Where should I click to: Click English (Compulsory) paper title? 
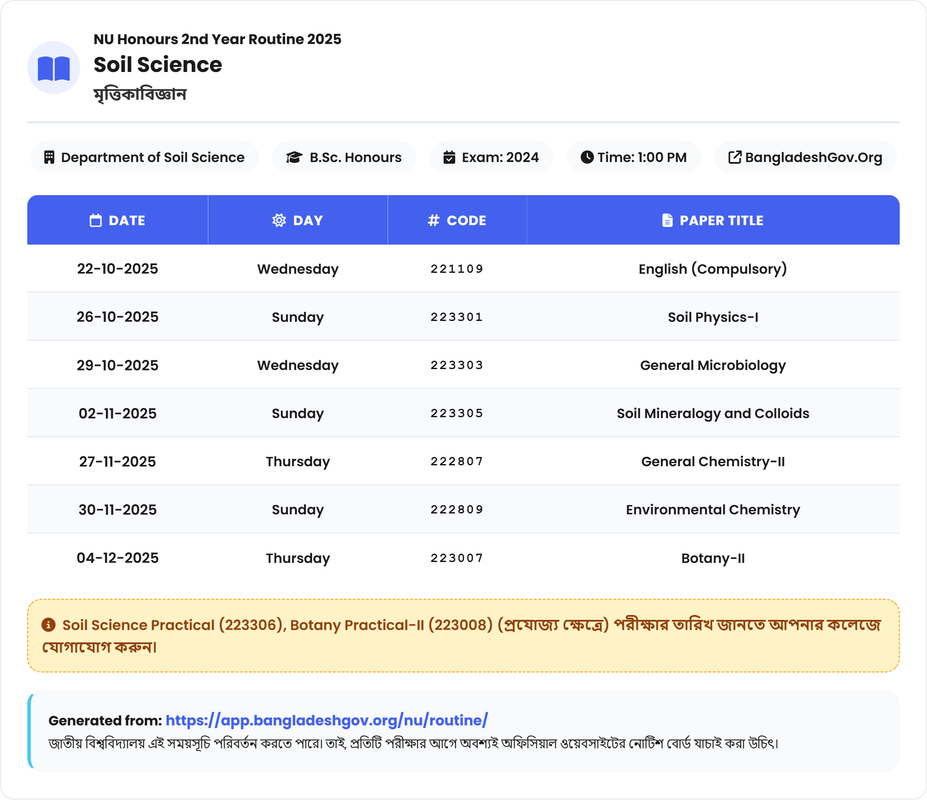pos(713,269)
